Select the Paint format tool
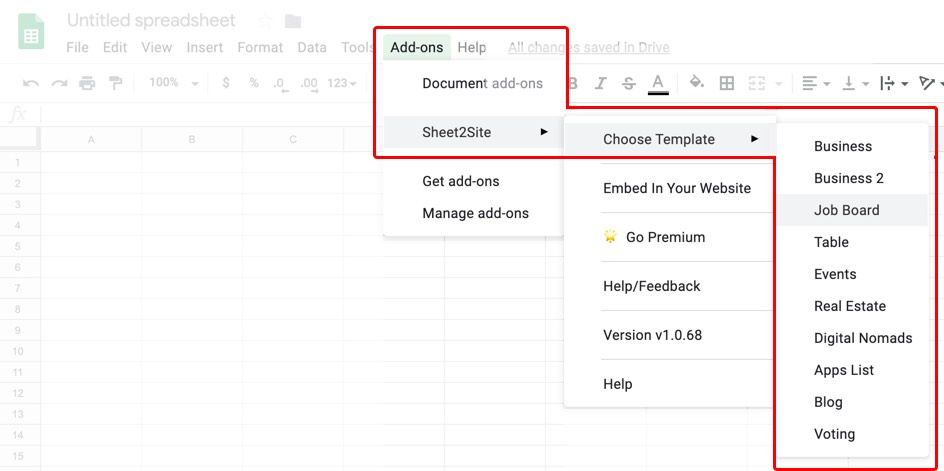 [x=115, y=83]
